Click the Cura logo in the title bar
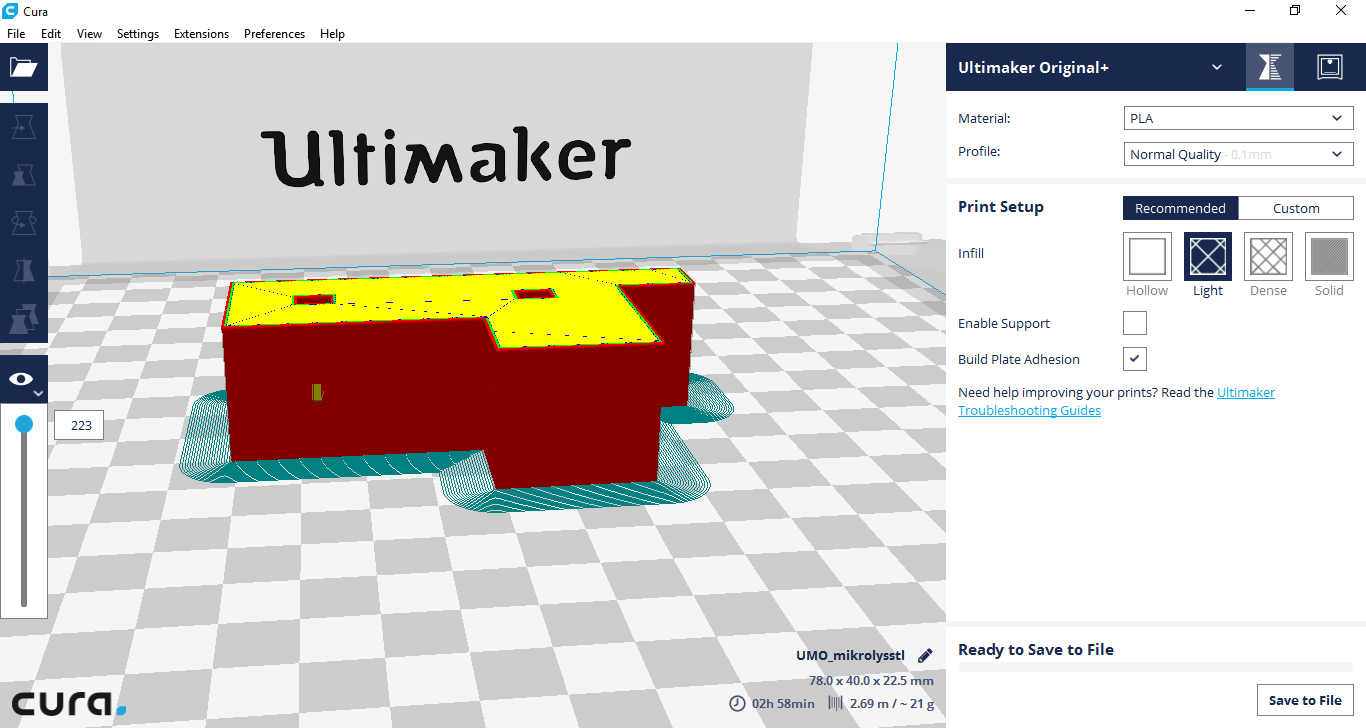This screenshot has height=728, width=1366. click(10, 10)
